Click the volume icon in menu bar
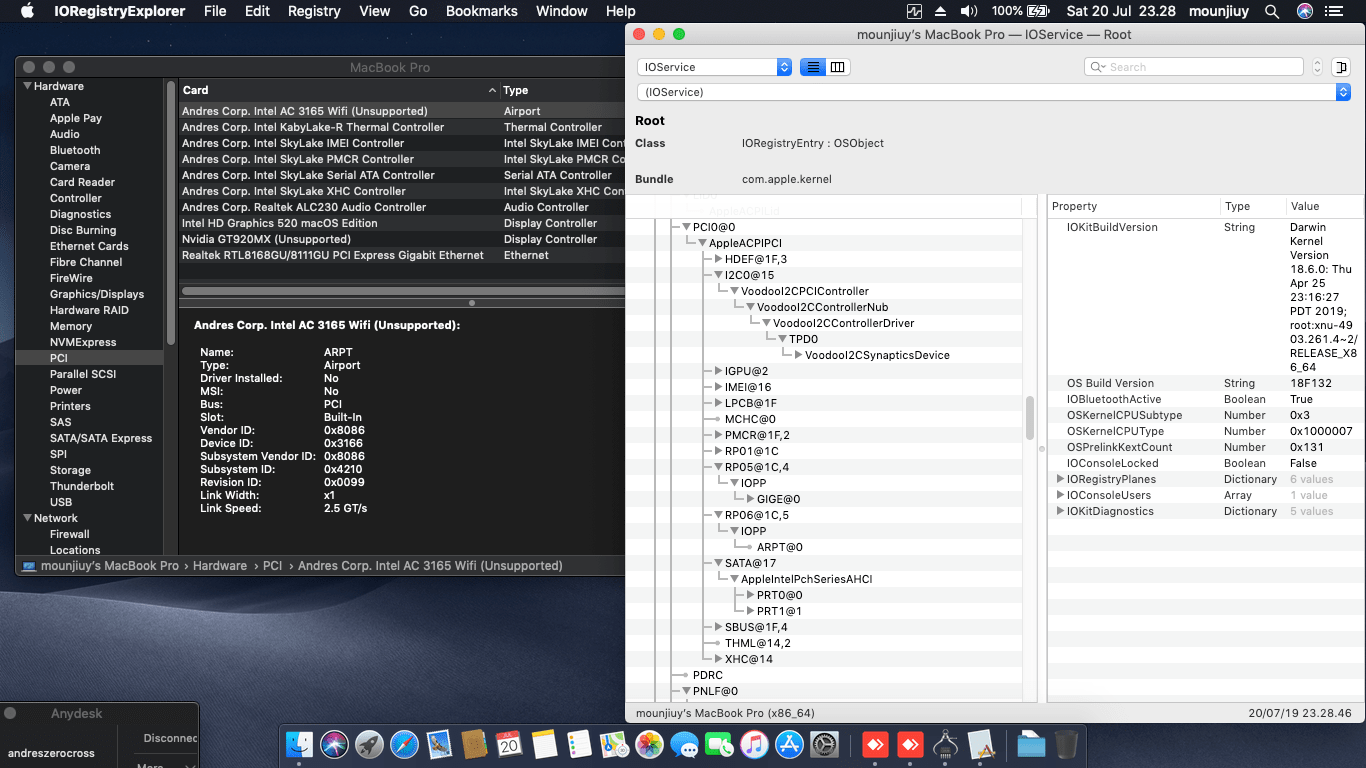 click(x=969, y=11)
